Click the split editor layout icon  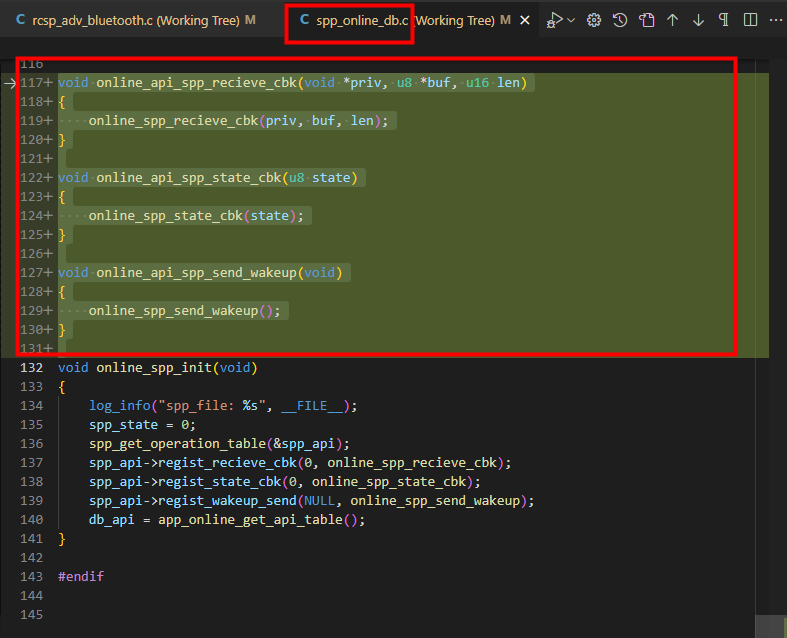[750, 20]
